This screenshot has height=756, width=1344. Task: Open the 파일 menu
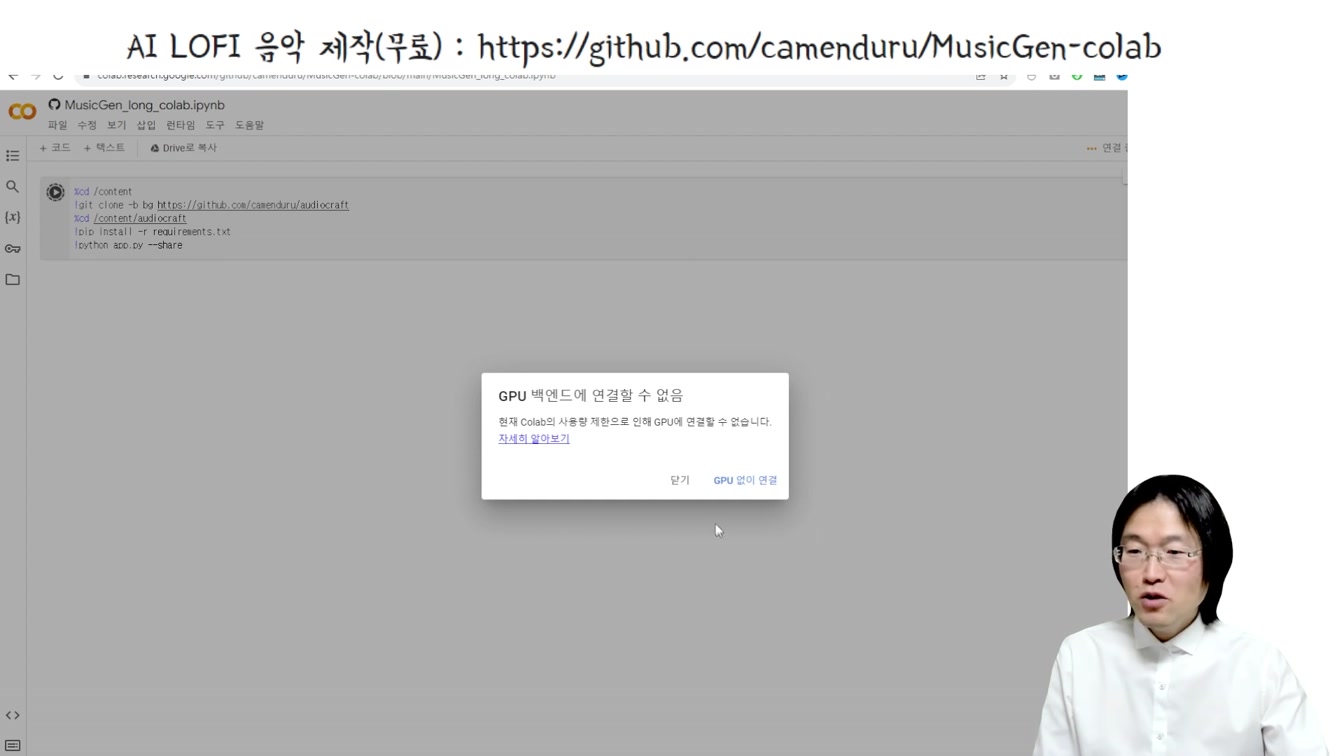[x=57, y=125]
